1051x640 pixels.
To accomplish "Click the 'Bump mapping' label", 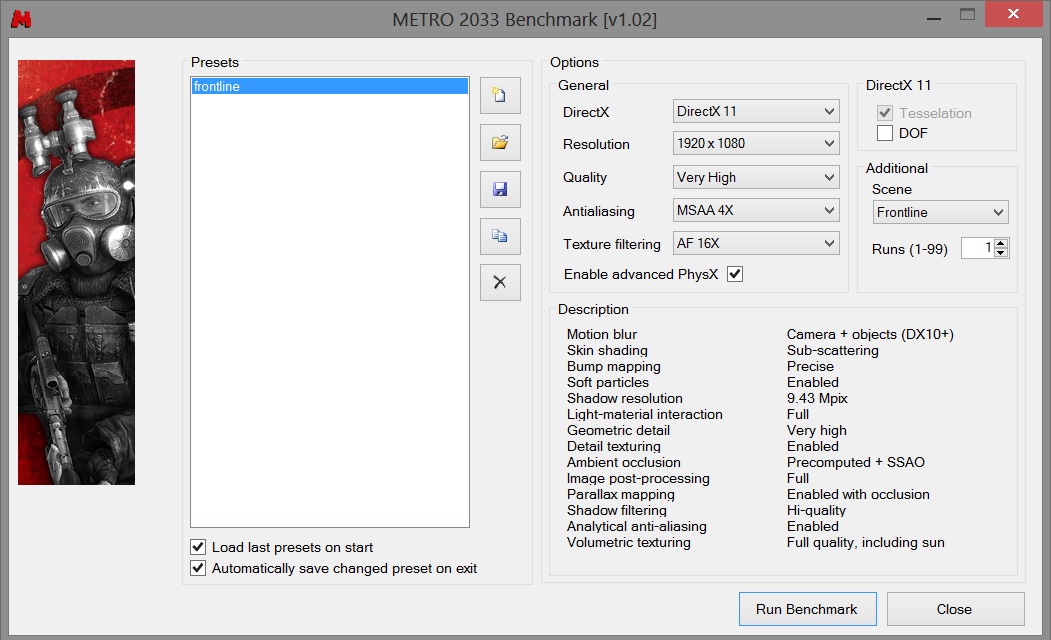I will [614, 366].
